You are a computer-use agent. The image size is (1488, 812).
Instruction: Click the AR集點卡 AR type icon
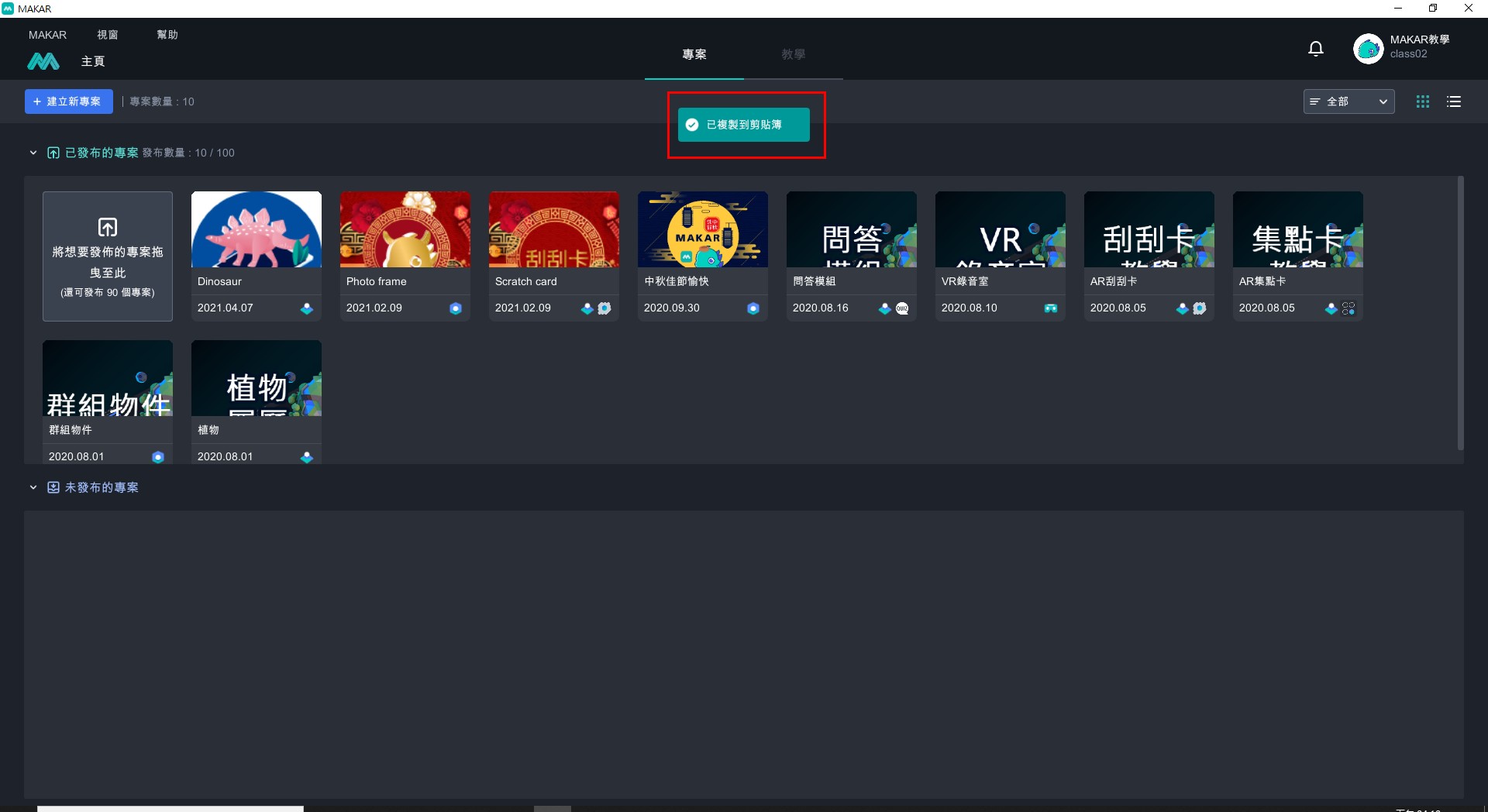[x=1331, y=308]
